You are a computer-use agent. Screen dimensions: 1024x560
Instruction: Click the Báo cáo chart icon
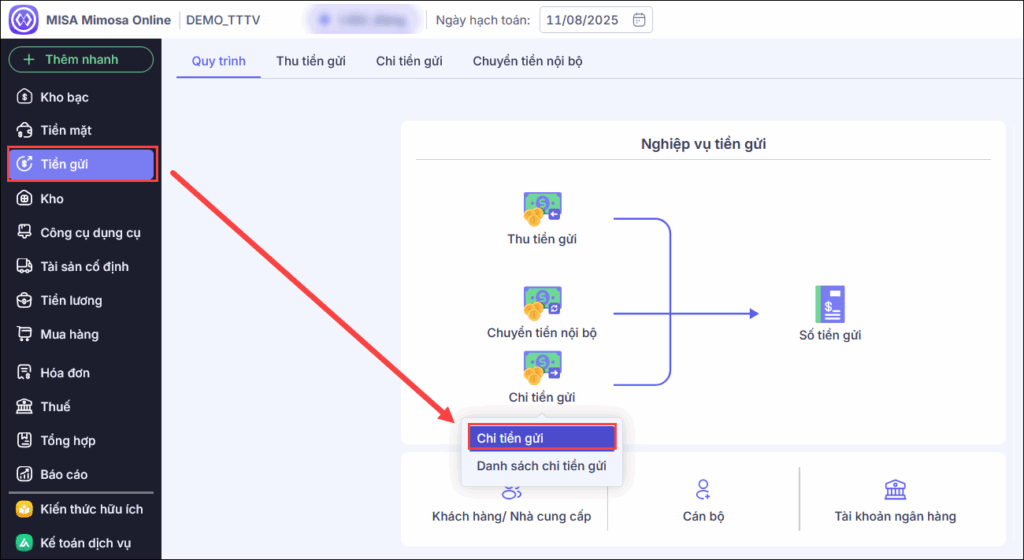tap(24, 474)
